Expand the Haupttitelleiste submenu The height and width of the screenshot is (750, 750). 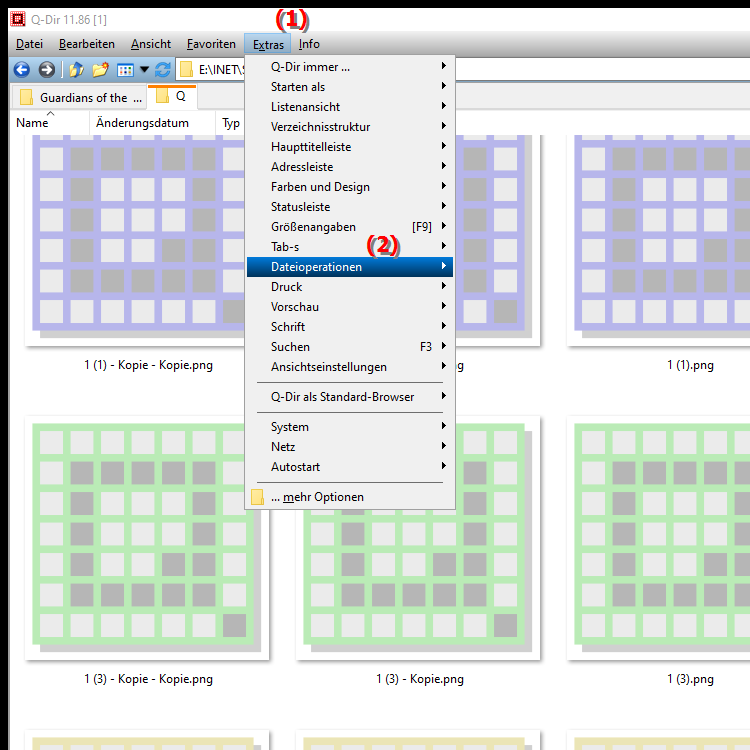pyautogui.click(x=350, y=147)
